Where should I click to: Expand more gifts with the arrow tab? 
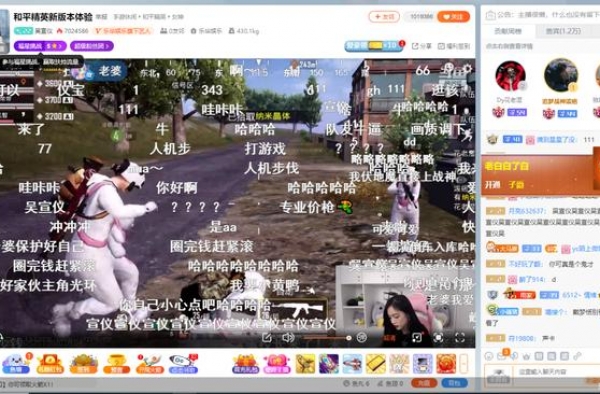pyautogui.click(x=463, y=363)
